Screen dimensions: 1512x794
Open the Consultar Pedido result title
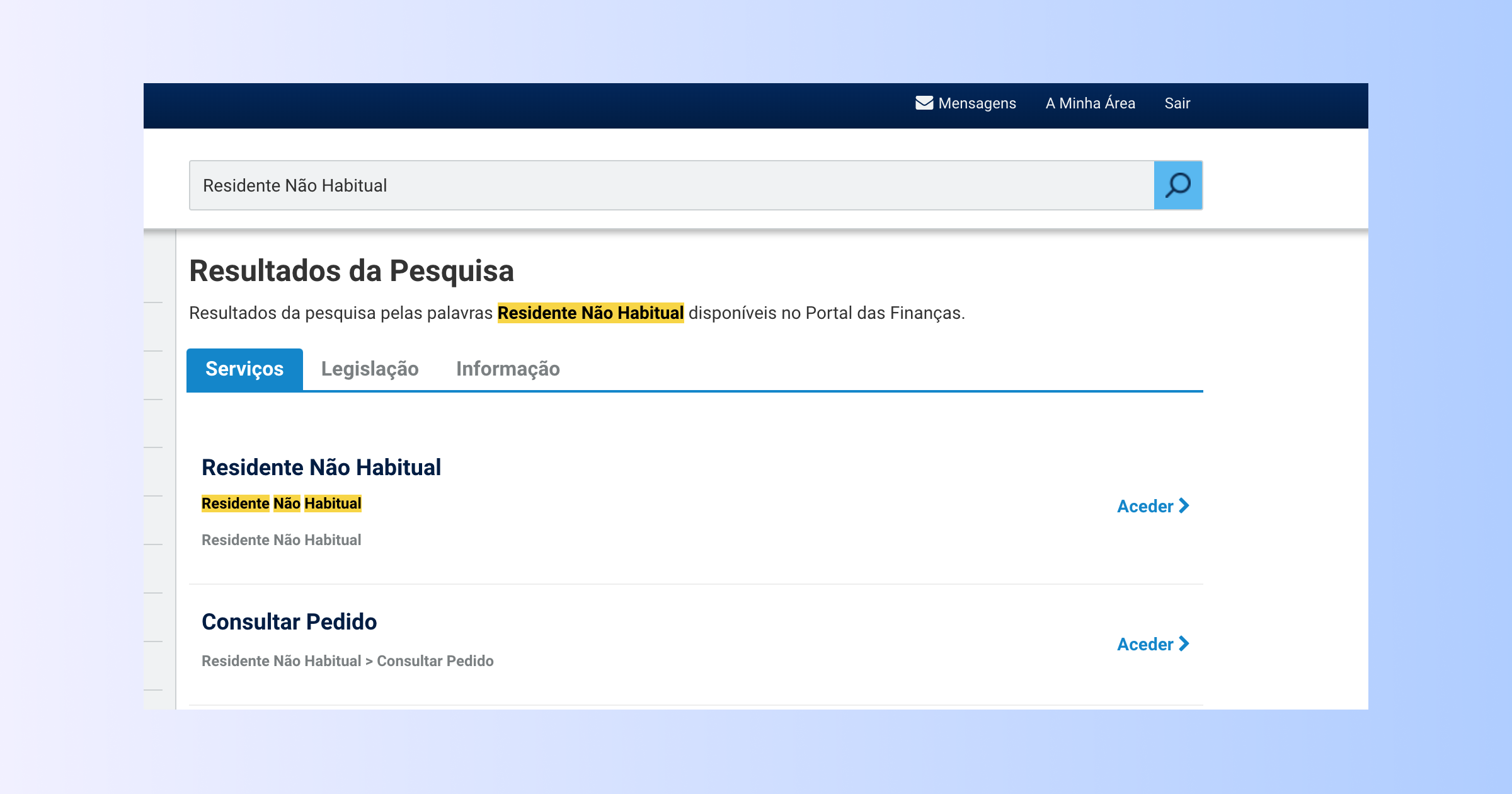(x=289, y=622)
